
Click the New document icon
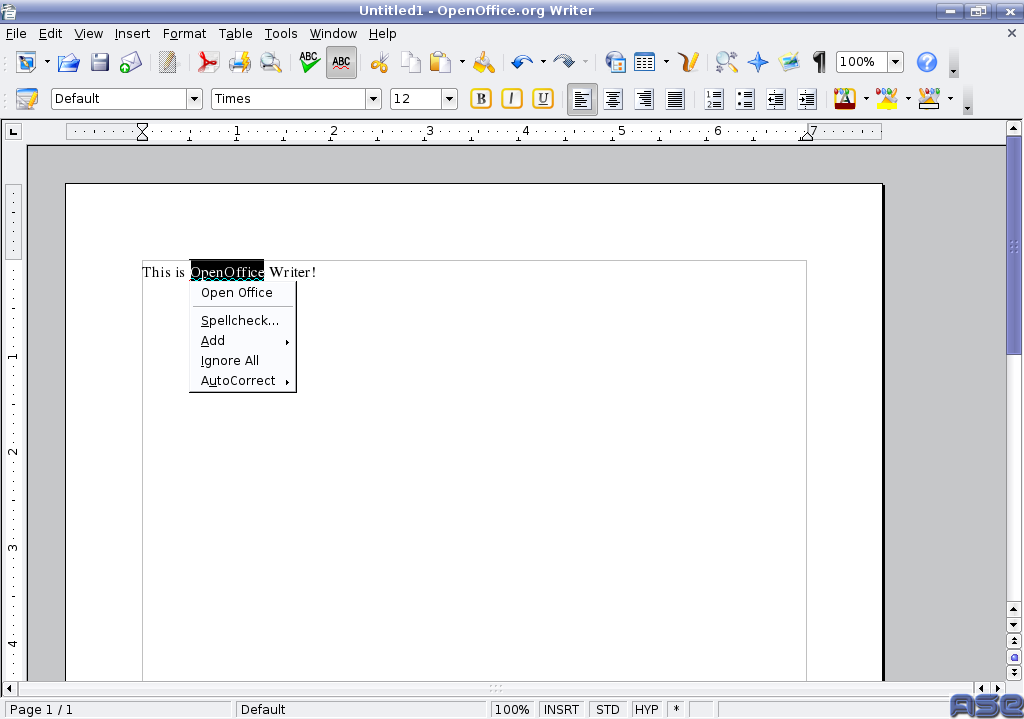26,62
